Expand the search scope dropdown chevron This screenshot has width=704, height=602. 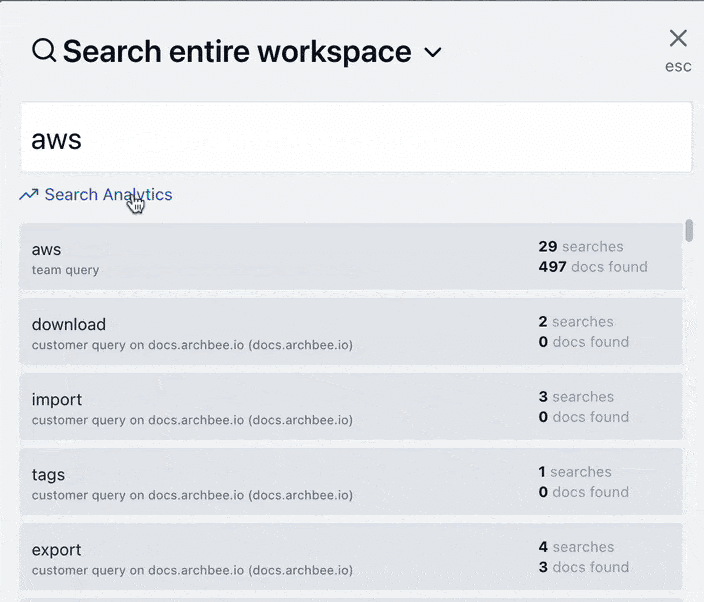433,53
